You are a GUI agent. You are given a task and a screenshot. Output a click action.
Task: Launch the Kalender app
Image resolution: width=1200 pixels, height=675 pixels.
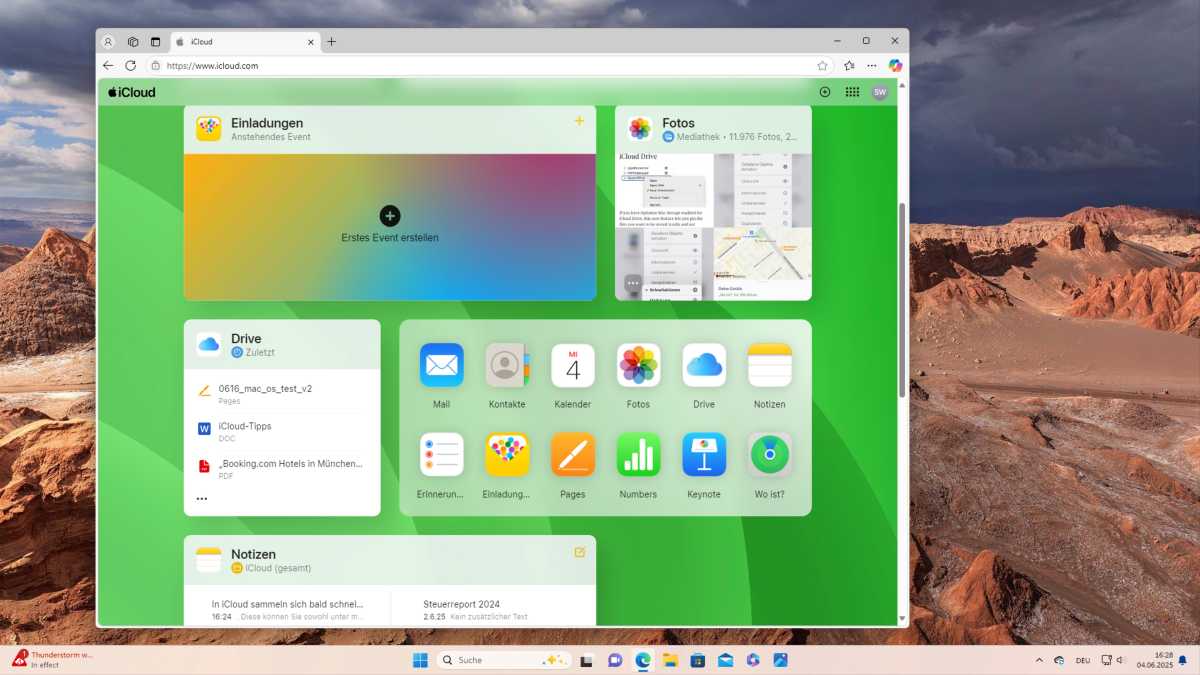click(573, 365)
